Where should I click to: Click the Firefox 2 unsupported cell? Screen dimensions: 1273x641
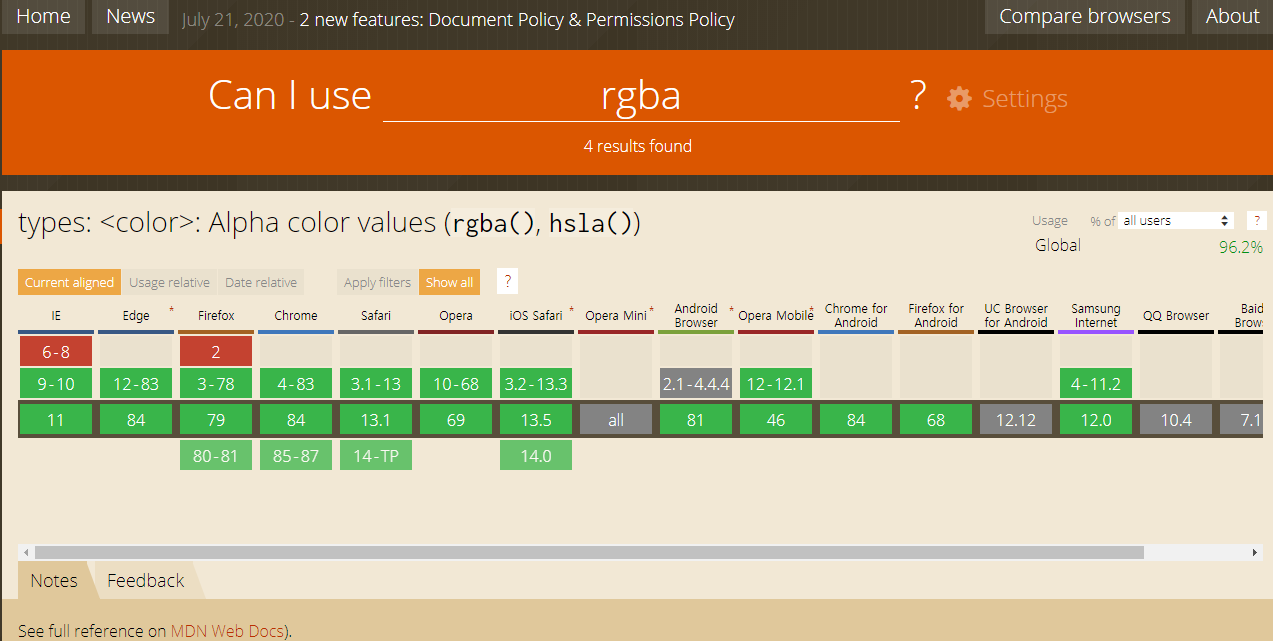click(216, 351)
